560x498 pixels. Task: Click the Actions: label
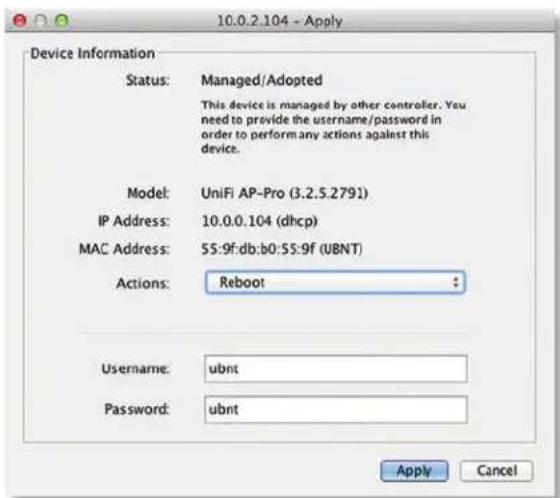coord(142,283)
